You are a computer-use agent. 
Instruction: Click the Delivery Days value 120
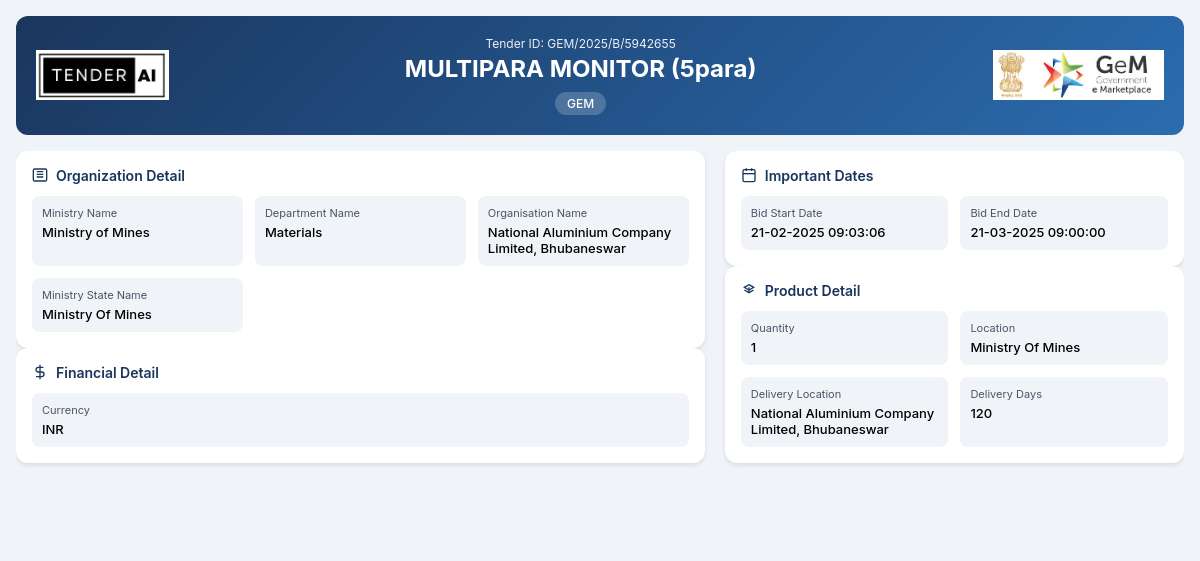pos(982,414)
